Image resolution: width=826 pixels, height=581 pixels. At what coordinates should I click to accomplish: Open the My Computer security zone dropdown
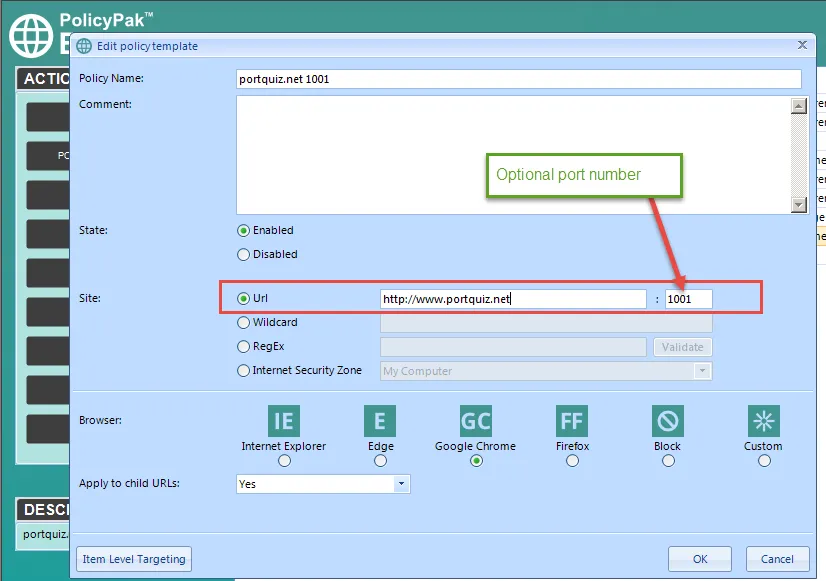(546, 371)
